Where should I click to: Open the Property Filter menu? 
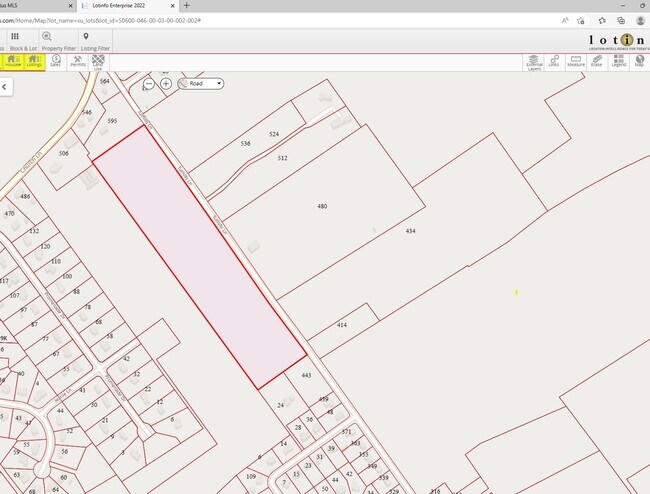pyautogui.click(x=59, y=41)
